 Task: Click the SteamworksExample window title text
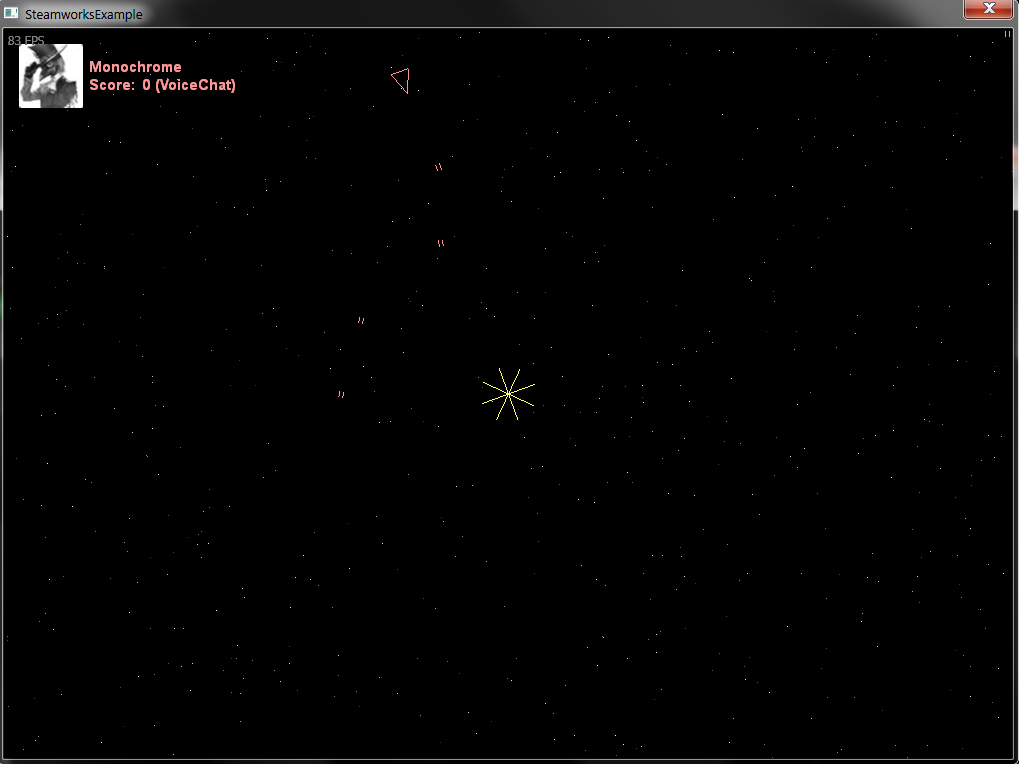(x=83, y=14)
